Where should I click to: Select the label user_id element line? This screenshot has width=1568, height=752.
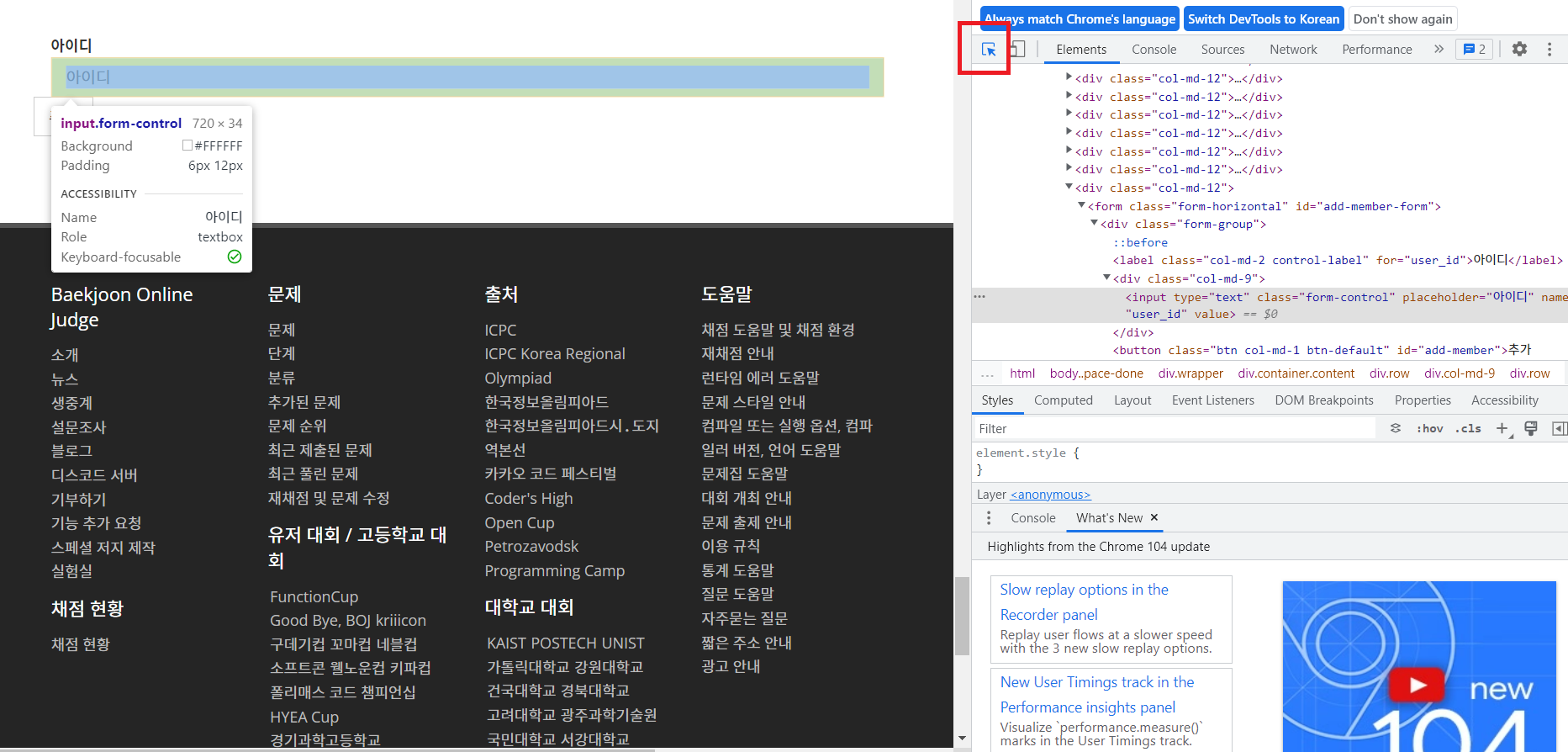(1338, 260)
